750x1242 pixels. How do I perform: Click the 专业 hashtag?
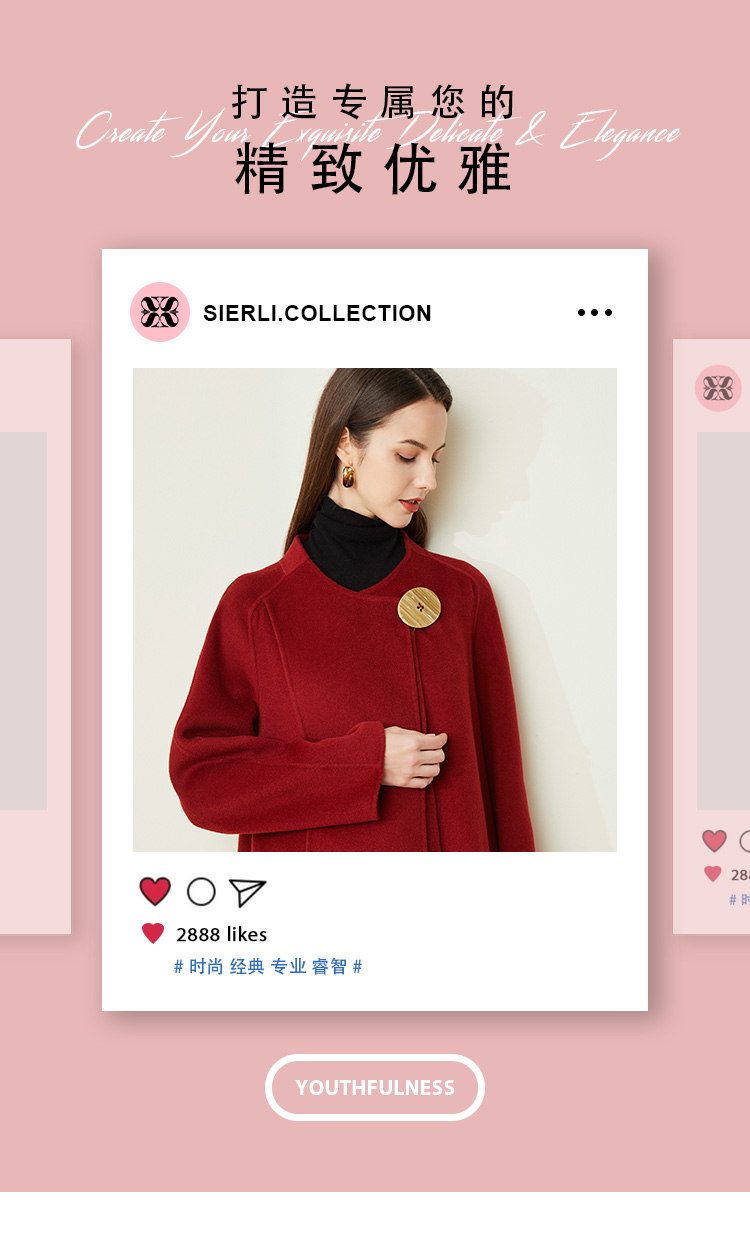click(288, 967)
